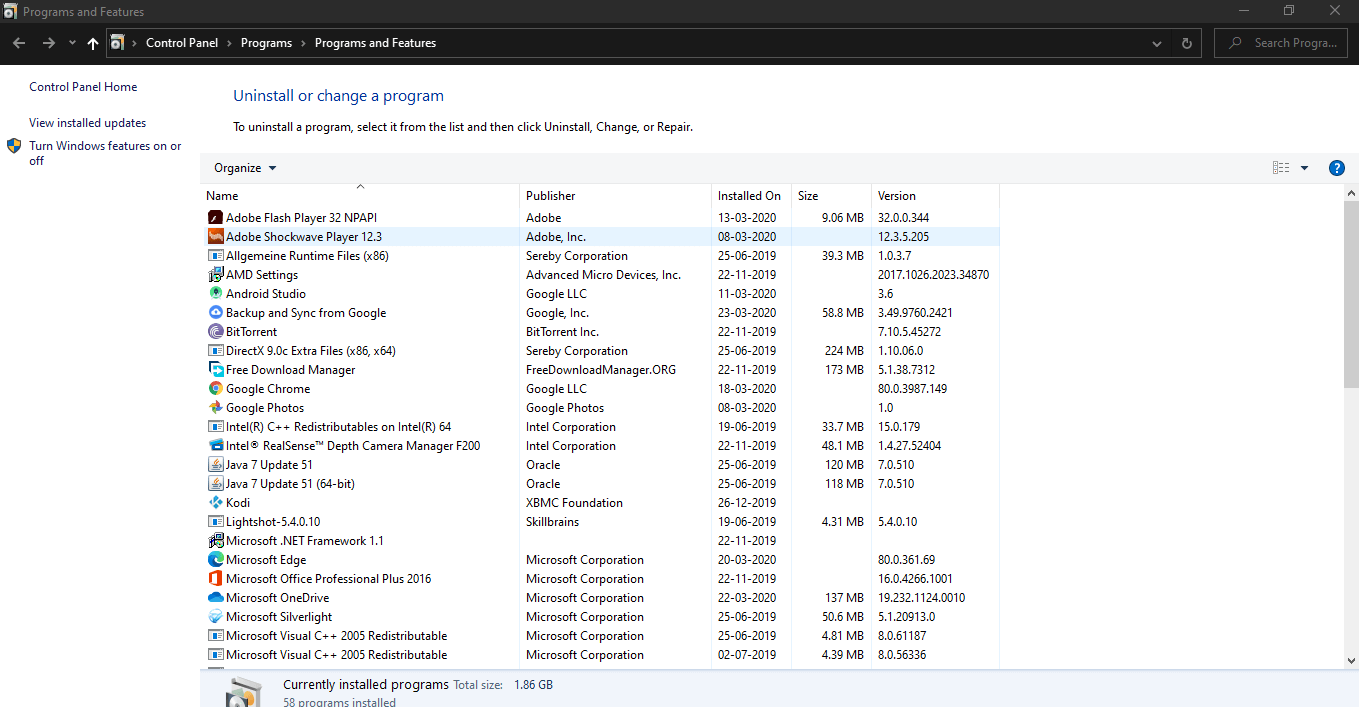Sort the list by the Publisher column header
Image resolution: width=1359 pixels, height=707 pixels.
pos(615,196)
